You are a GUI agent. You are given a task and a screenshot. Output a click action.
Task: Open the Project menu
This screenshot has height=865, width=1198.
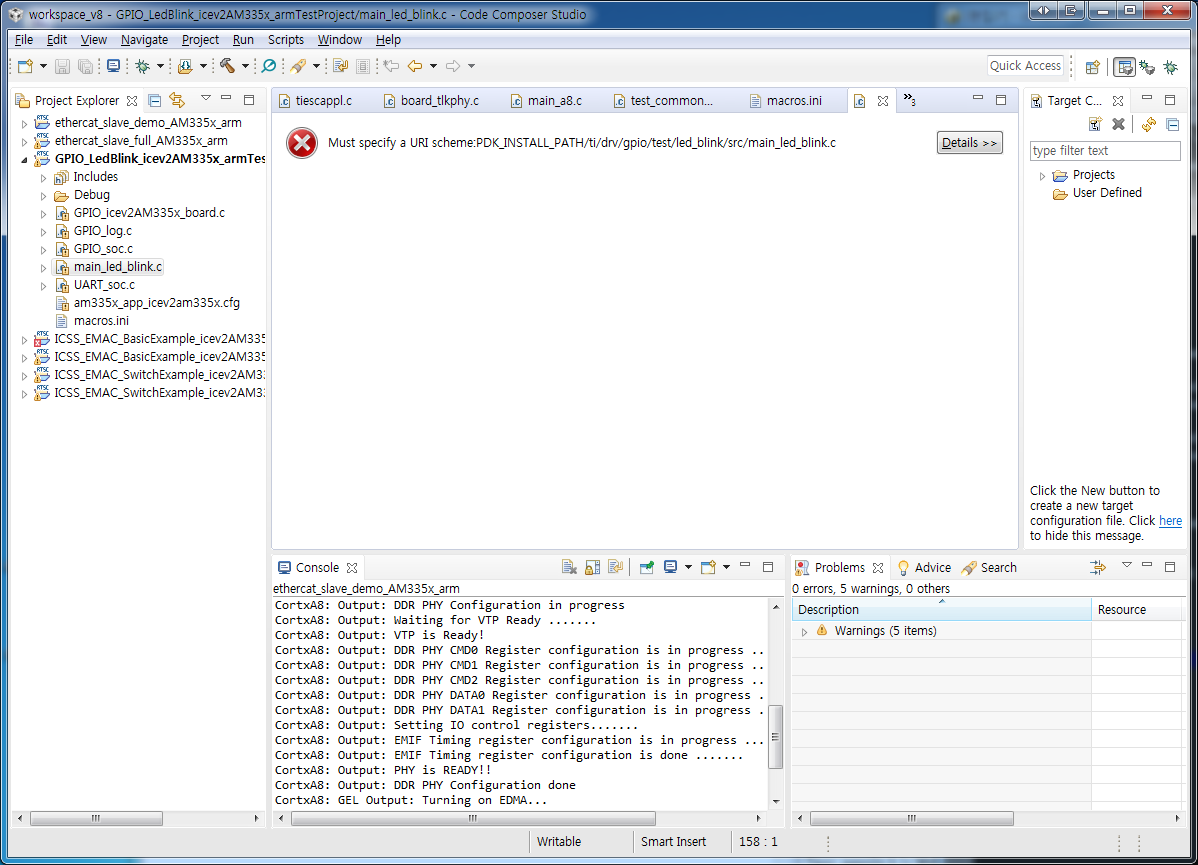[x=200, y=40]
